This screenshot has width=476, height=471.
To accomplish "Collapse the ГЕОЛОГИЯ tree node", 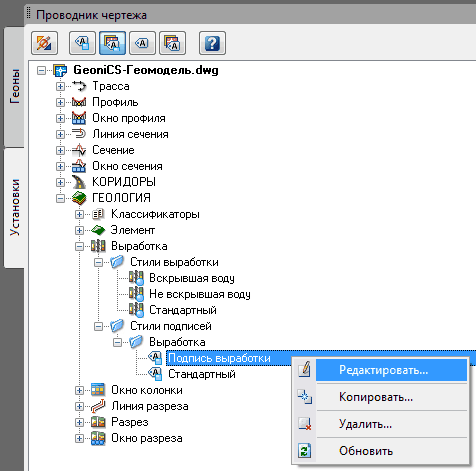I will point(60,198).
